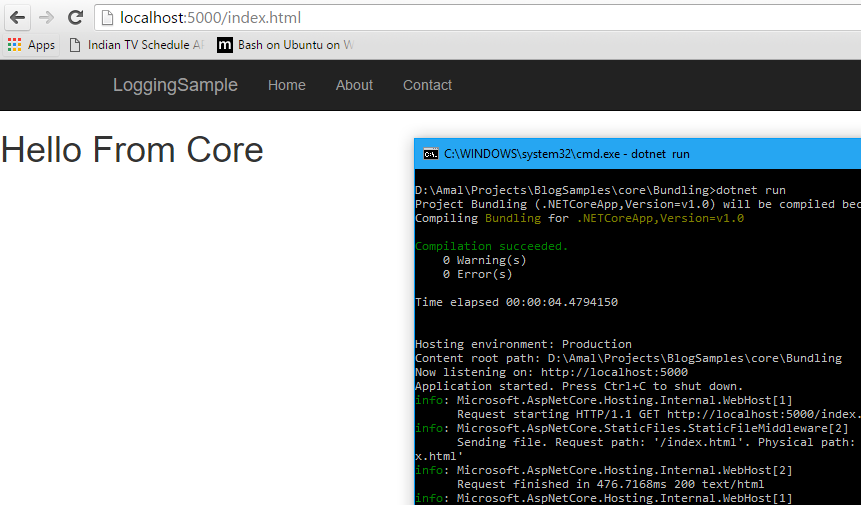861x505 pixels.
Task: Click the Hosting environment: Production line
Action: tap(523, 344)
